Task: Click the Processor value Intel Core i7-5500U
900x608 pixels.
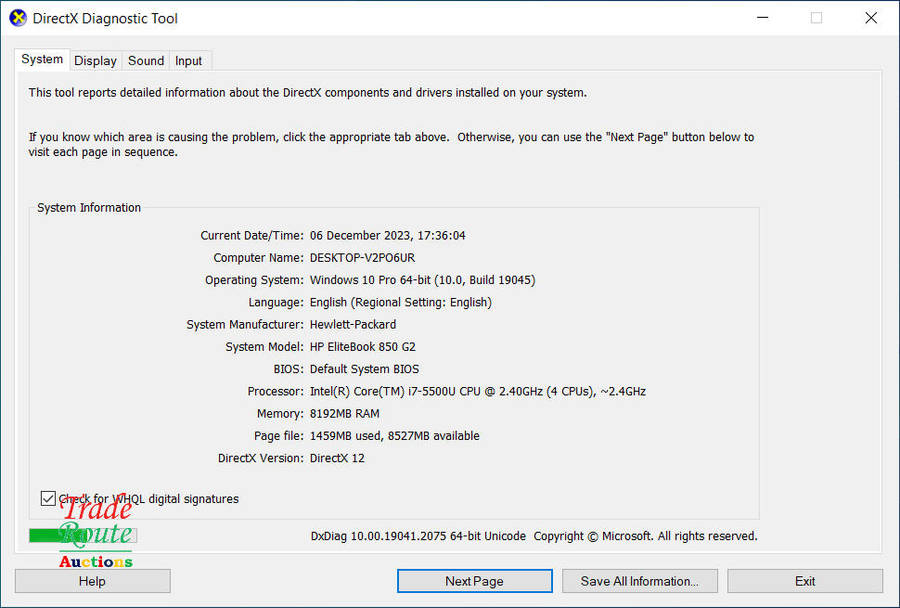Action: [478, 391]
